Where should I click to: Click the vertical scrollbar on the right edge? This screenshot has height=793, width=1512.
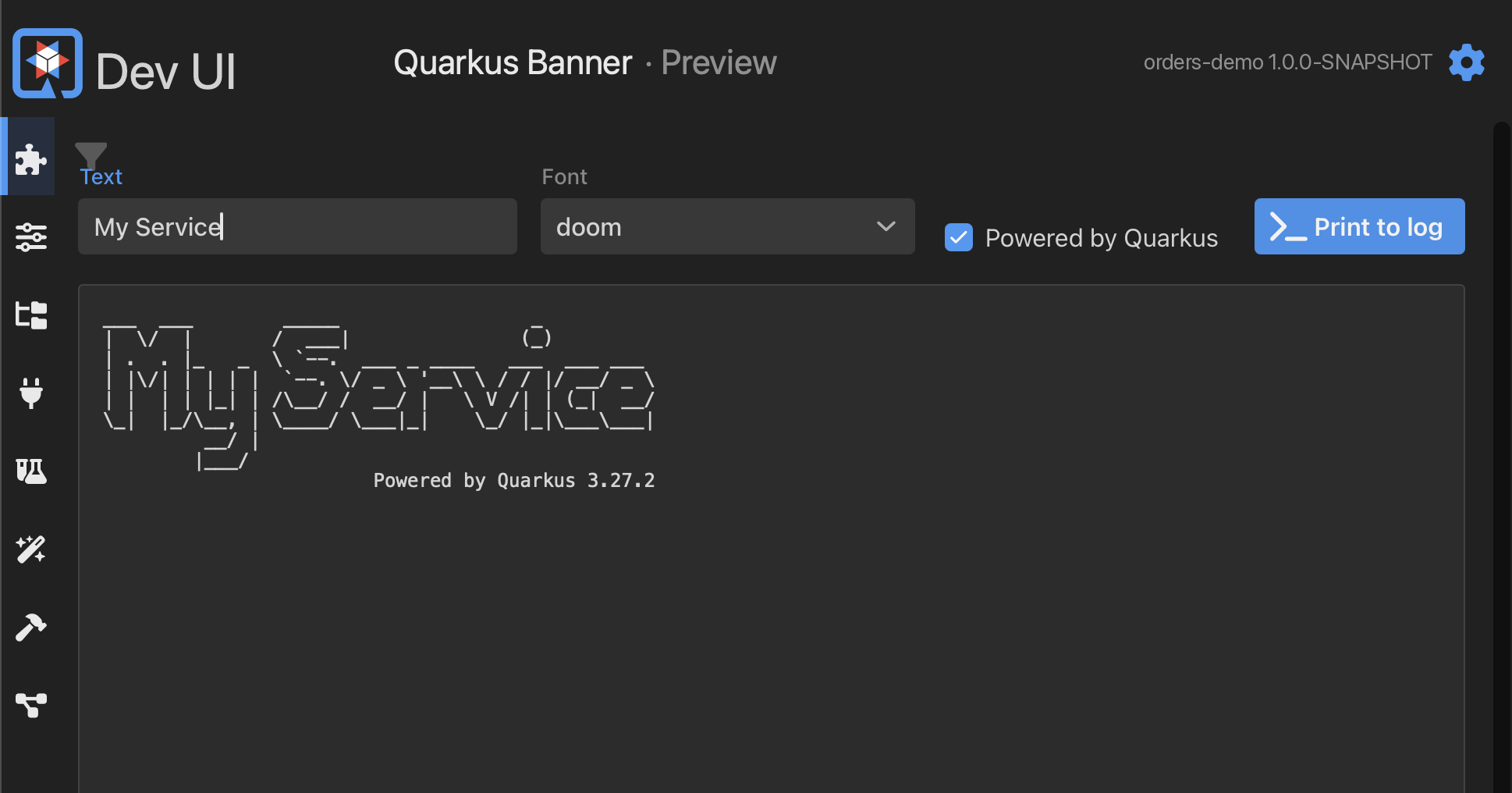(x=1501, y=457)
